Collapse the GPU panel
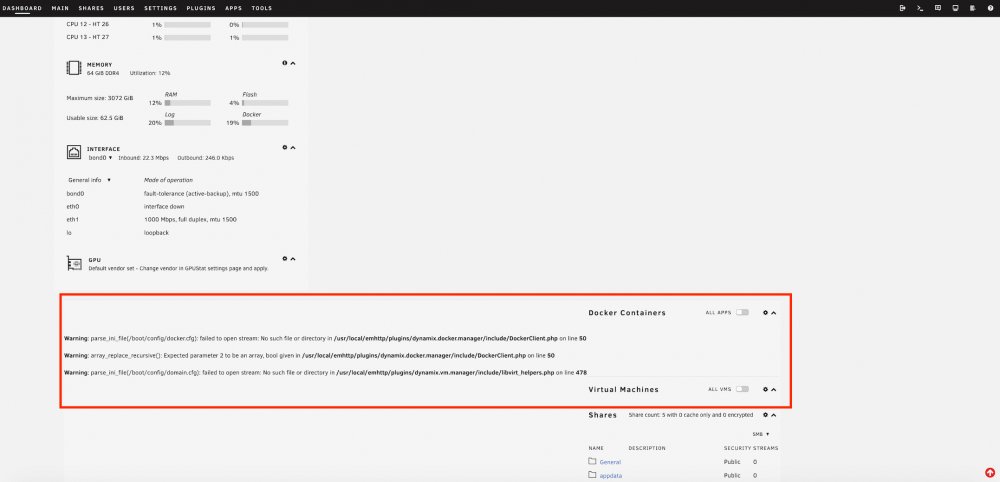The height and width of the screenshot is (482, 1000). point(293,259)
